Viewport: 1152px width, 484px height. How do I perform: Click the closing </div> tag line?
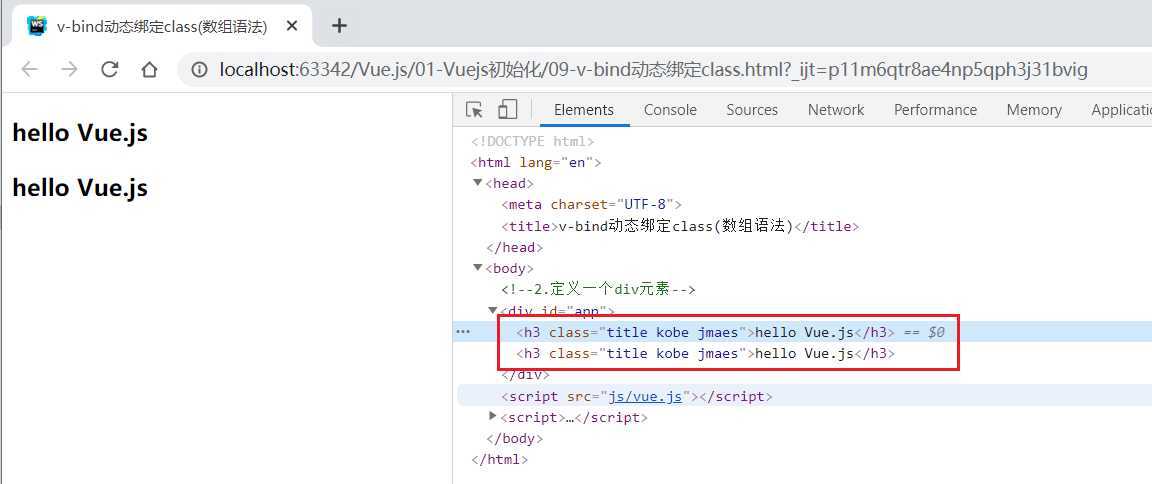pyautogui.click(x=525, y=375)
